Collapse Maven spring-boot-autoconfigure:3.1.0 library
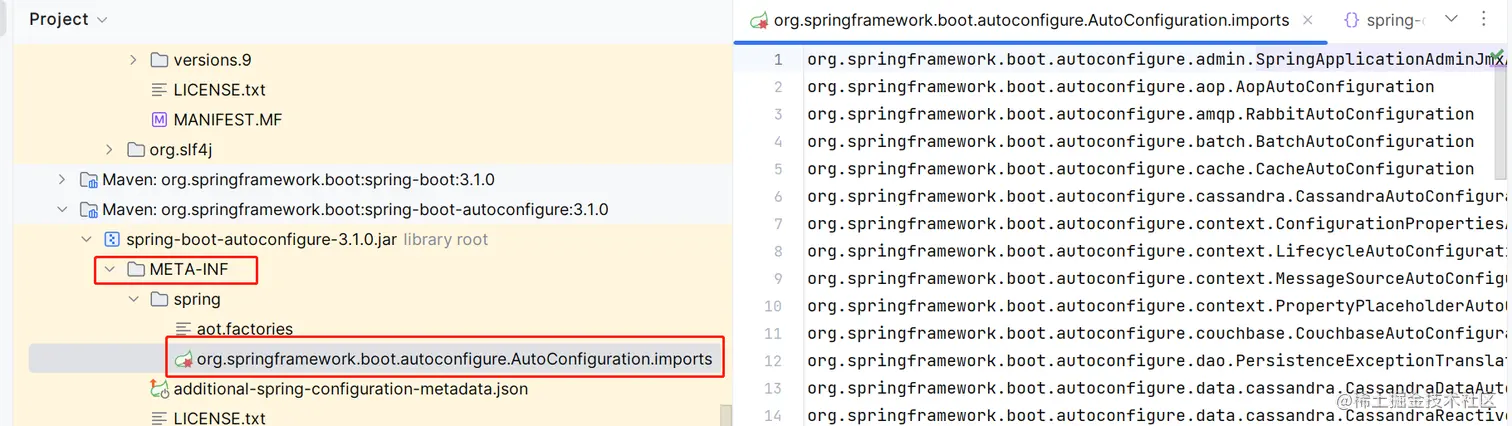The height and width of the screenshot is (426, 1512). point(62,210)
